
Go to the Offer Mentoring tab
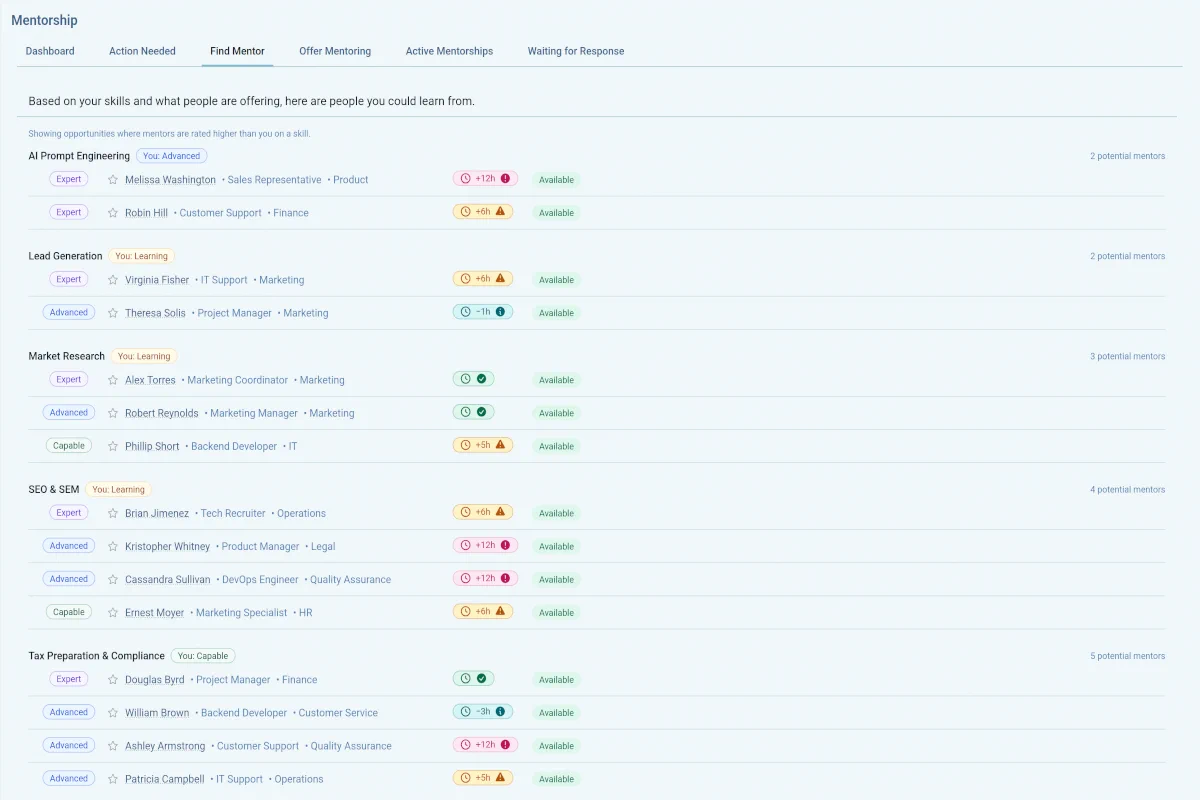coord(335,51)
